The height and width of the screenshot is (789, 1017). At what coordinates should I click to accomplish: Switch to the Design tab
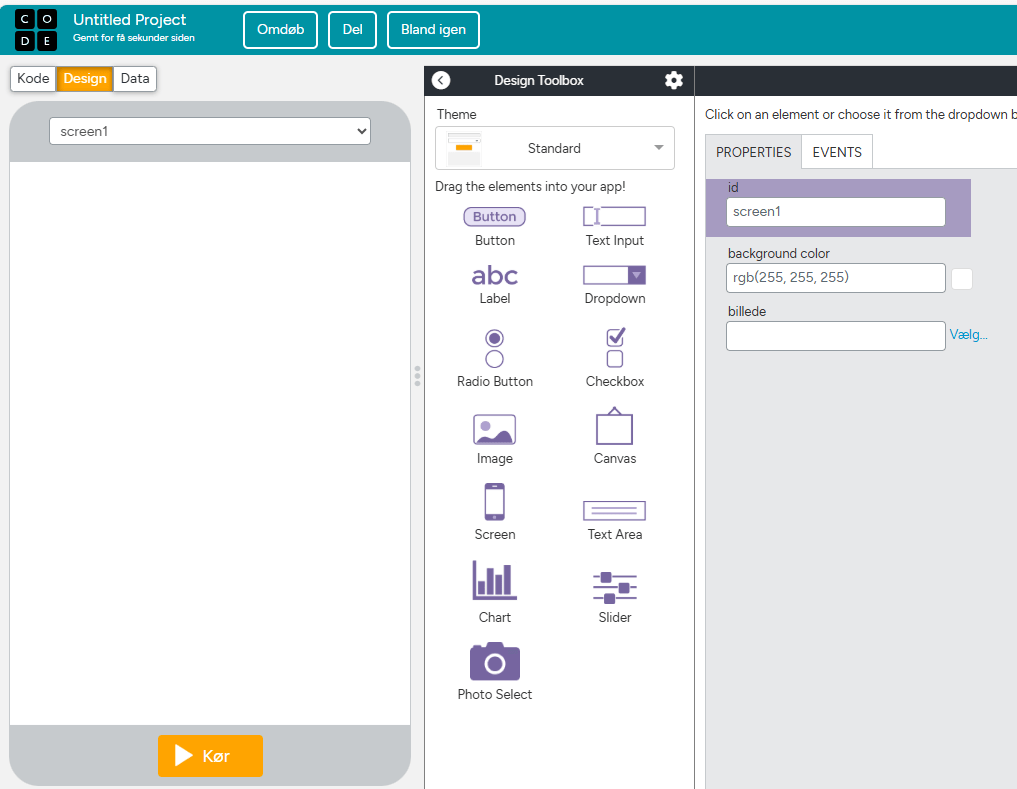point(85,79)
